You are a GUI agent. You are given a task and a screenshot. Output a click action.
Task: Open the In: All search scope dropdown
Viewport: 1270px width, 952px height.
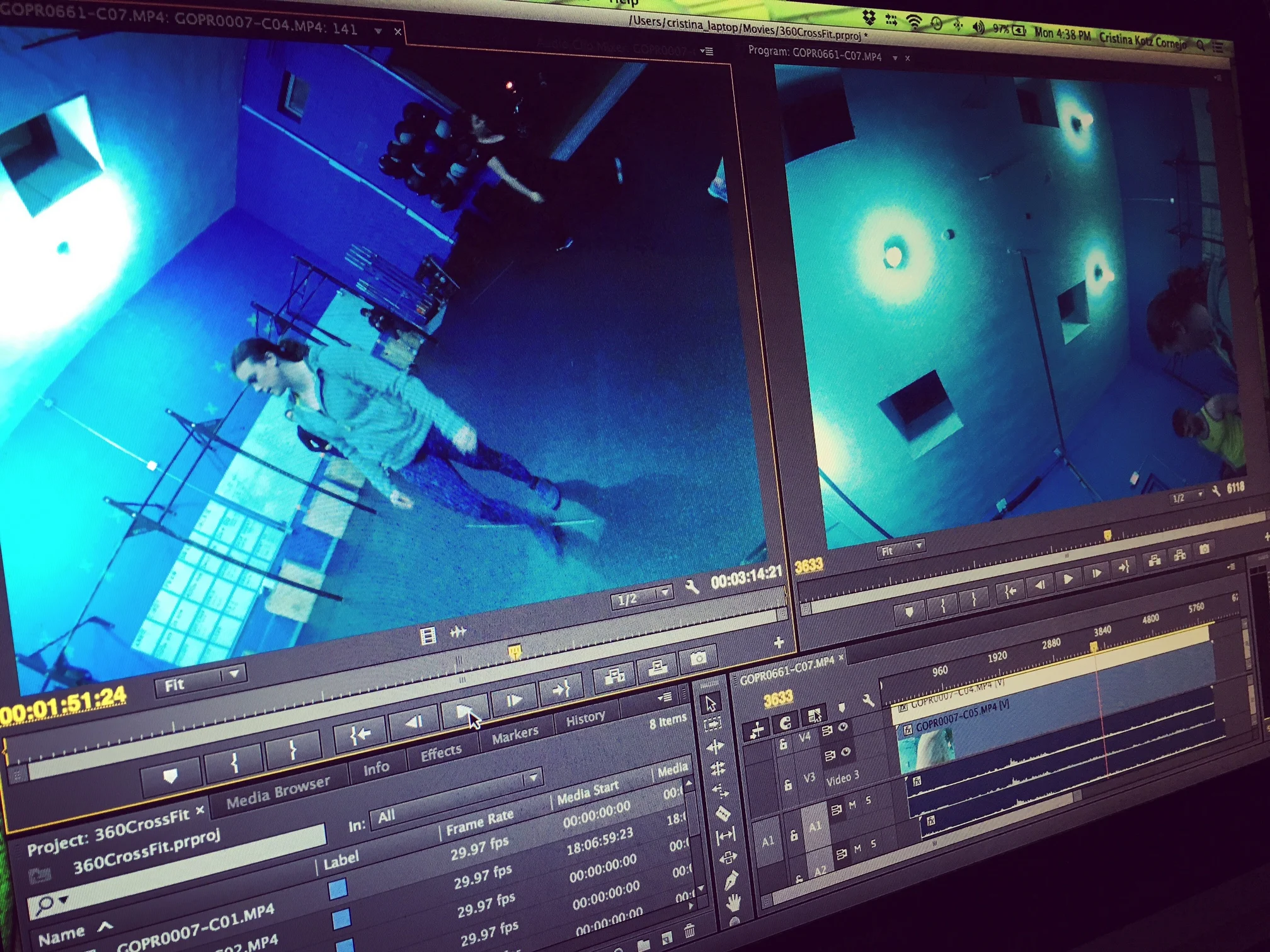(x=457, y=799)
